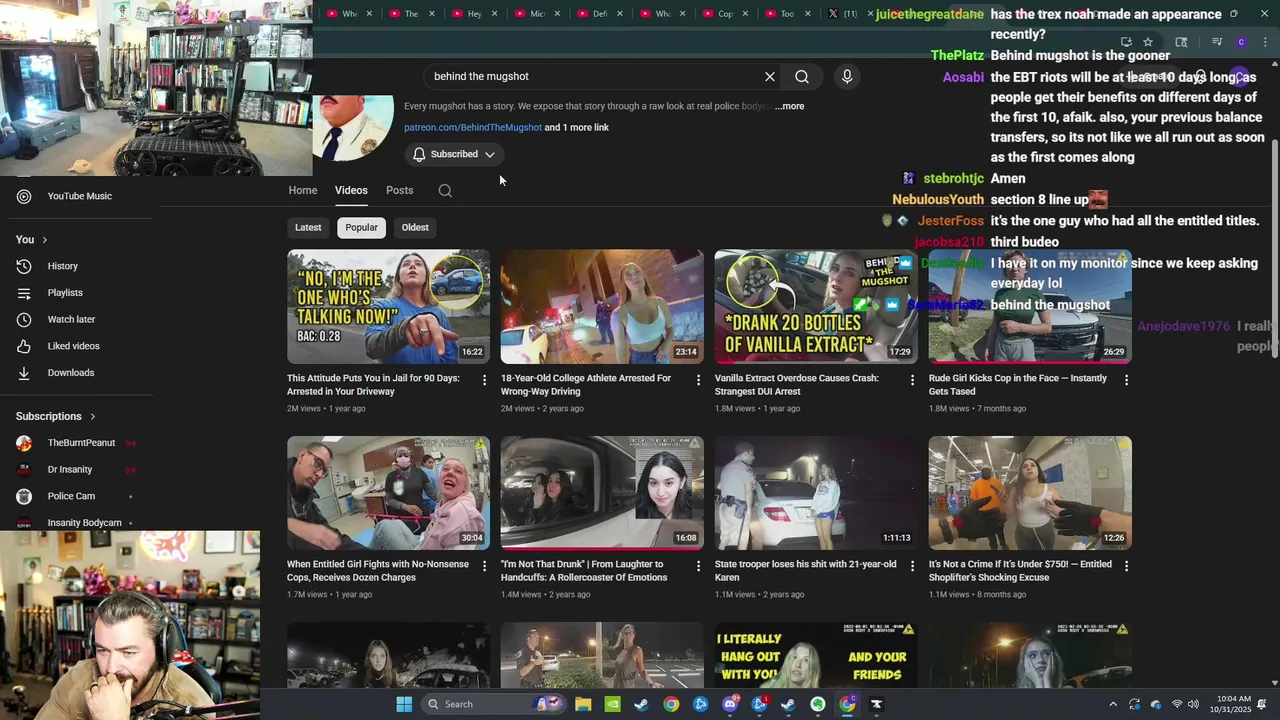Open Windows Start menu

tap(404, 704)
